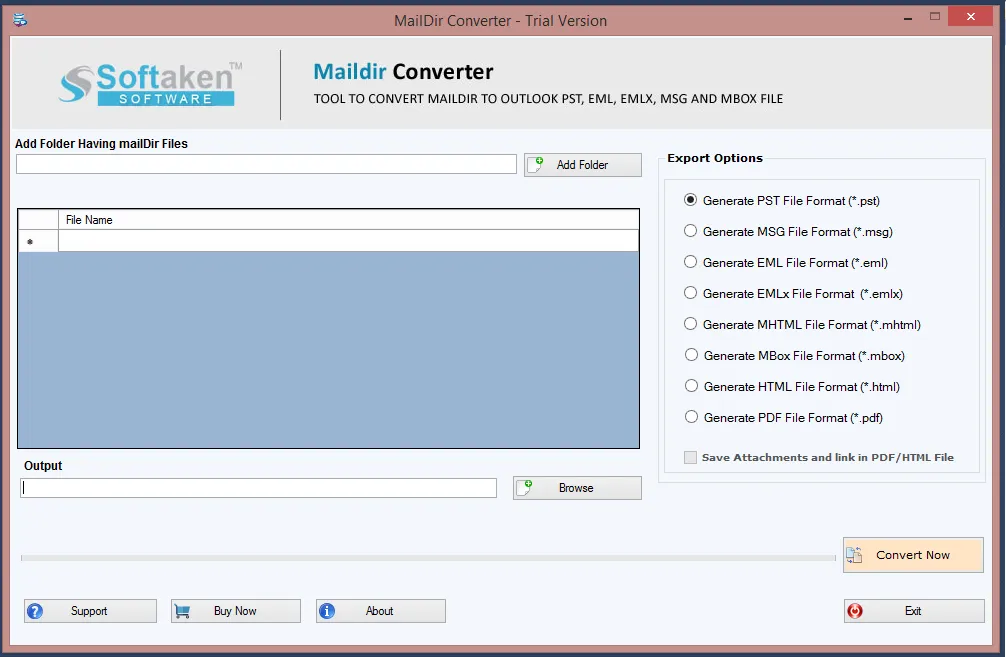Click the red power icon on Exit

pyautogui.click(x=855, y=611)
